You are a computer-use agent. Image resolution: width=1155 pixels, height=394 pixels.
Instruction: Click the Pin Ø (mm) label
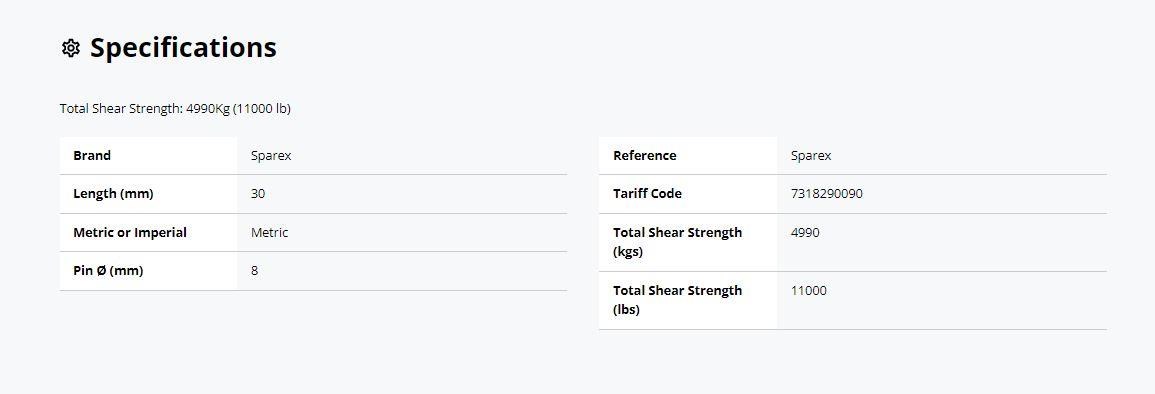point(108,271)
